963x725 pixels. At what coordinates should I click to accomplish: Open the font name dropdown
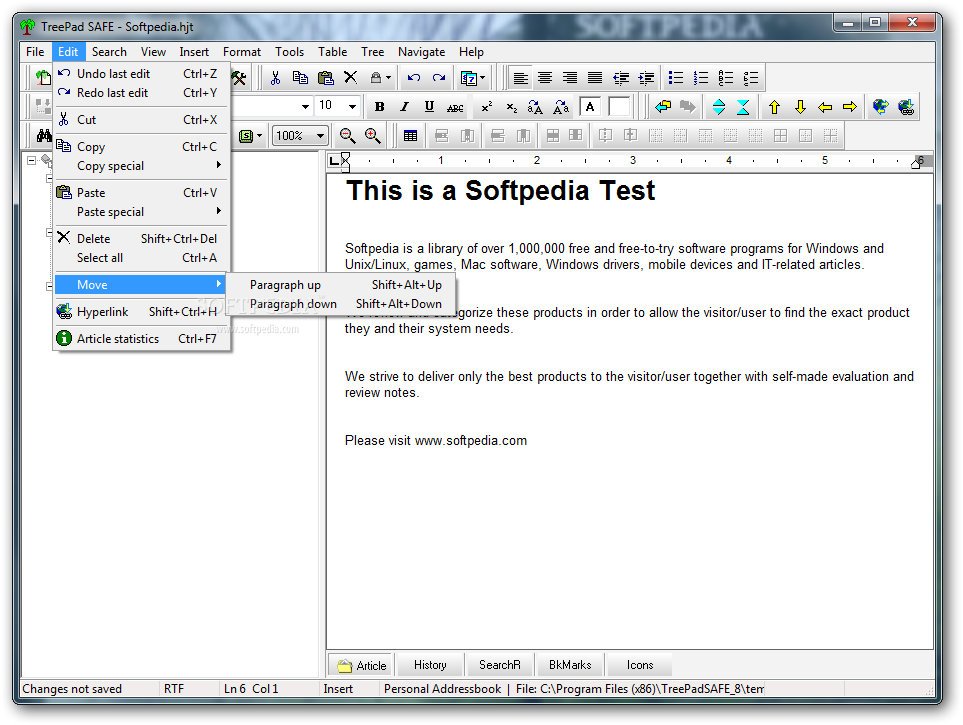coord(305,107)
